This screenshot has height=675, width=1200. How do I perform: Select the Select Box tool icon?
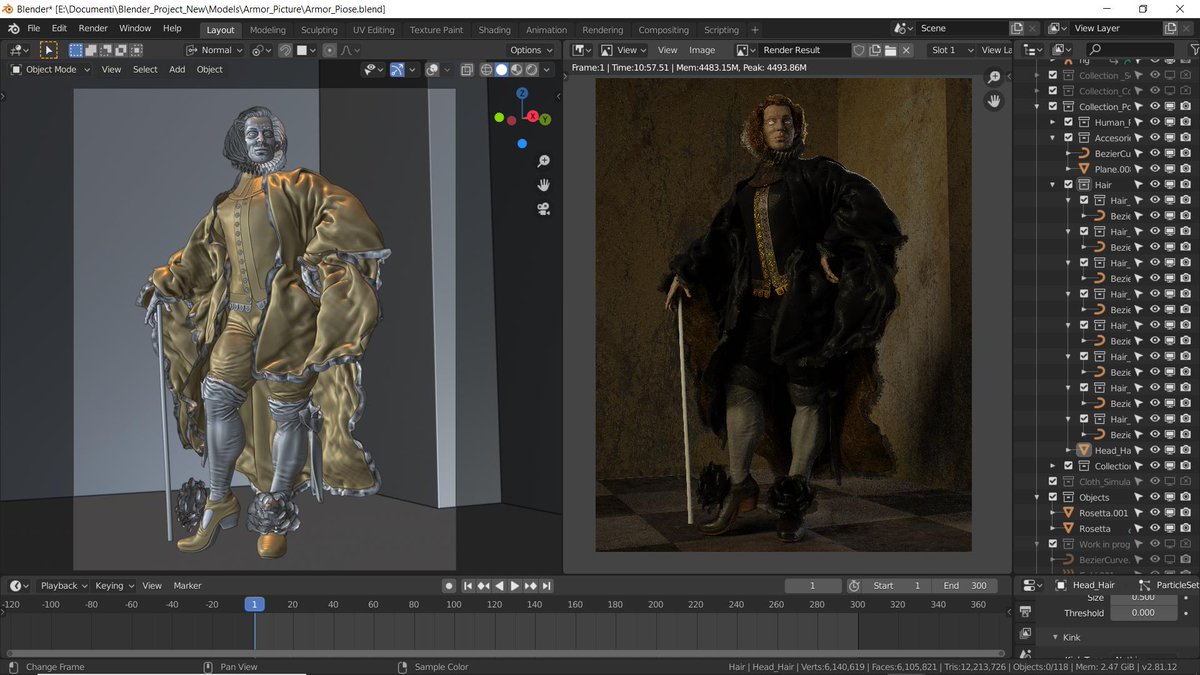coord(47,50)
